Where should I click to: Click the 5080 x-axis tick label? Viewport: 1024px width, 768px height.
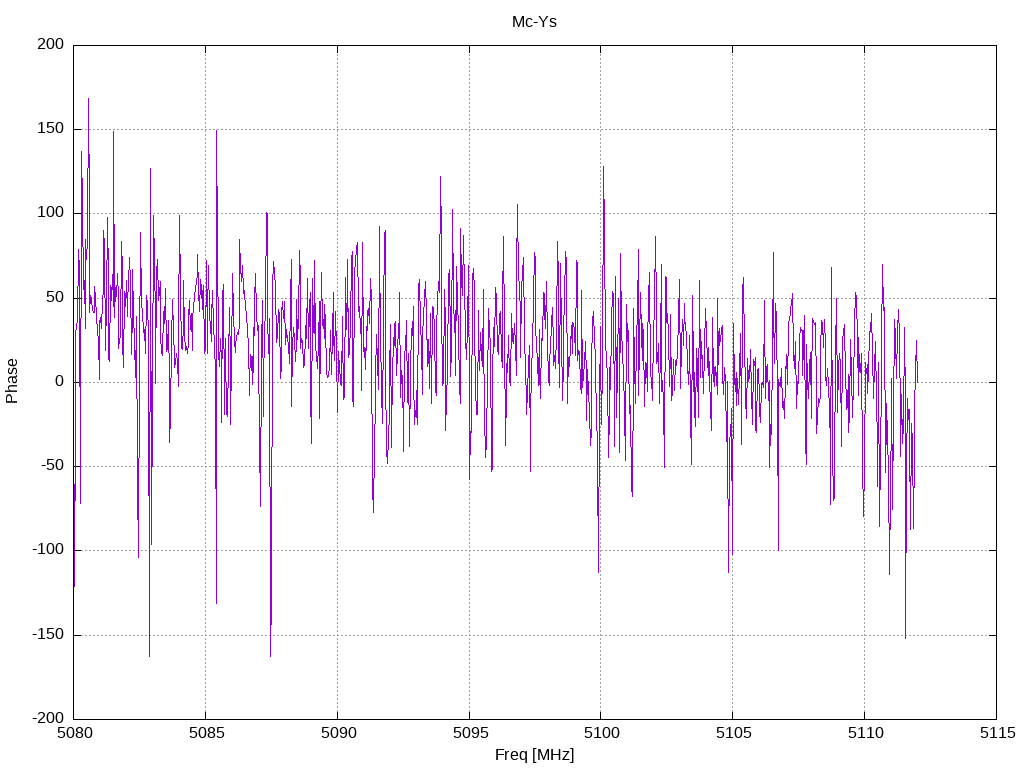[x=74, y=733]
